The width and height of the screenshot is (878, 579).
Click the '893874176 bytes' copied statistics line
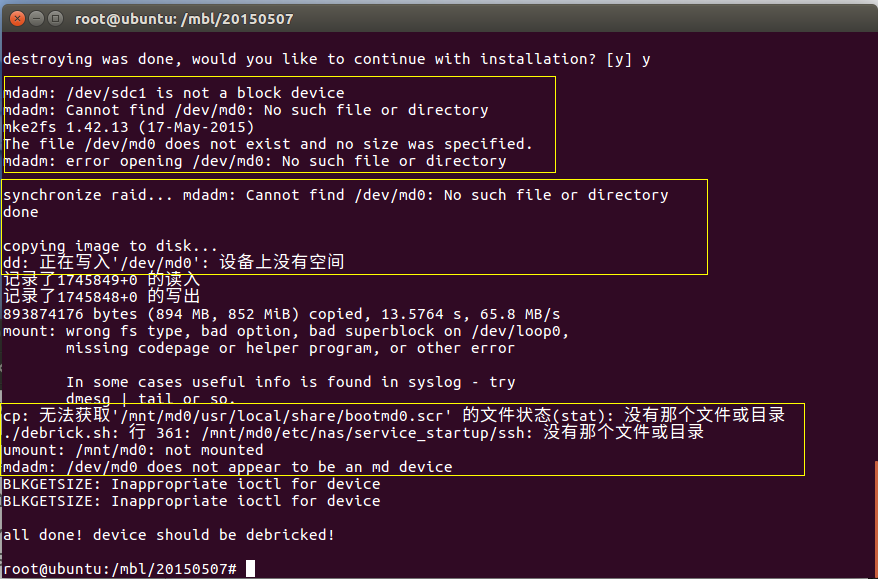click(x=281, y=314)
